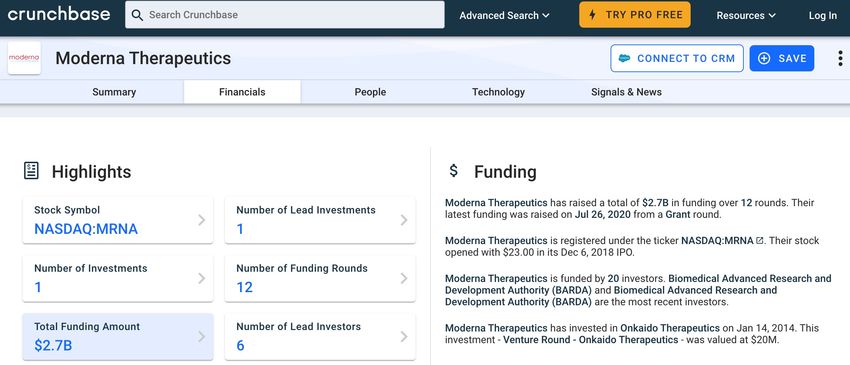Expand the Resources dropdown menu

[x=746, y=15]
